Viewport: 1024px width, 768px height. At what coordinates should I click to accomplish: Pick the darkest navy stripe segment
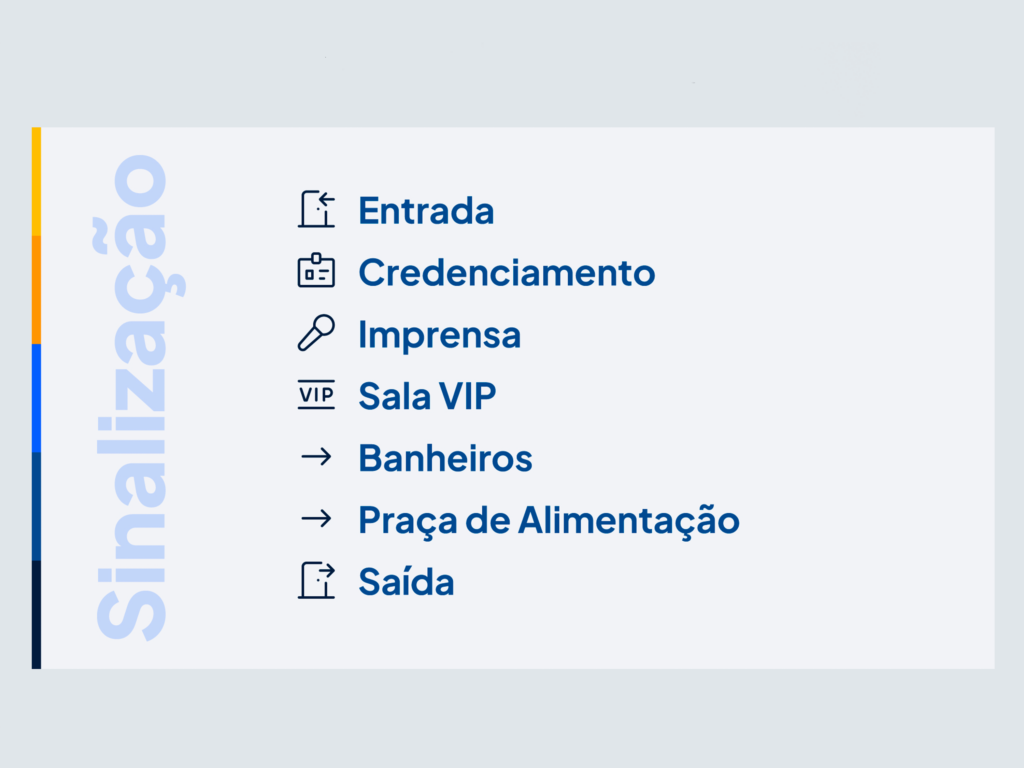[x=37, y=615]
